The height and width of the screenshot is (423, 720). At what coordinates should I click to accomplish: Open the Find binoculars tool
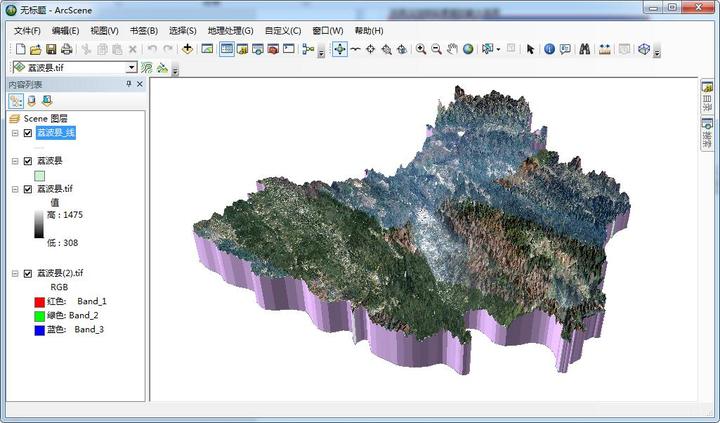(x=586, y=49)
